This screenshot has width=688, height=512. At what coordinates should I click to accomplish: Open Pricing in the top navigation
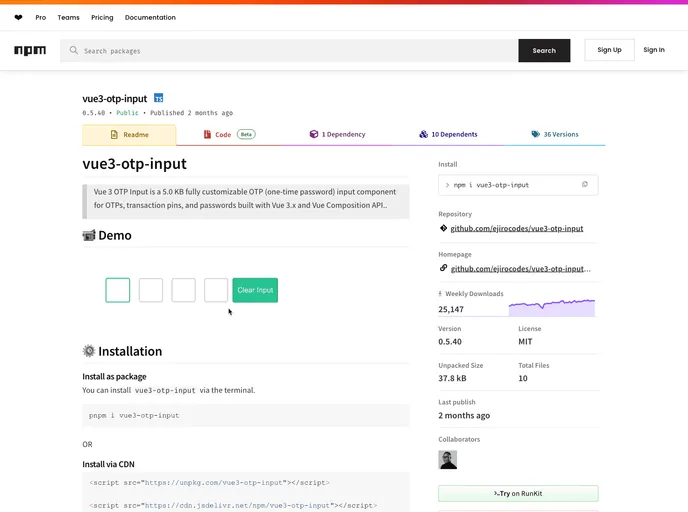click(x=102, y=18)
